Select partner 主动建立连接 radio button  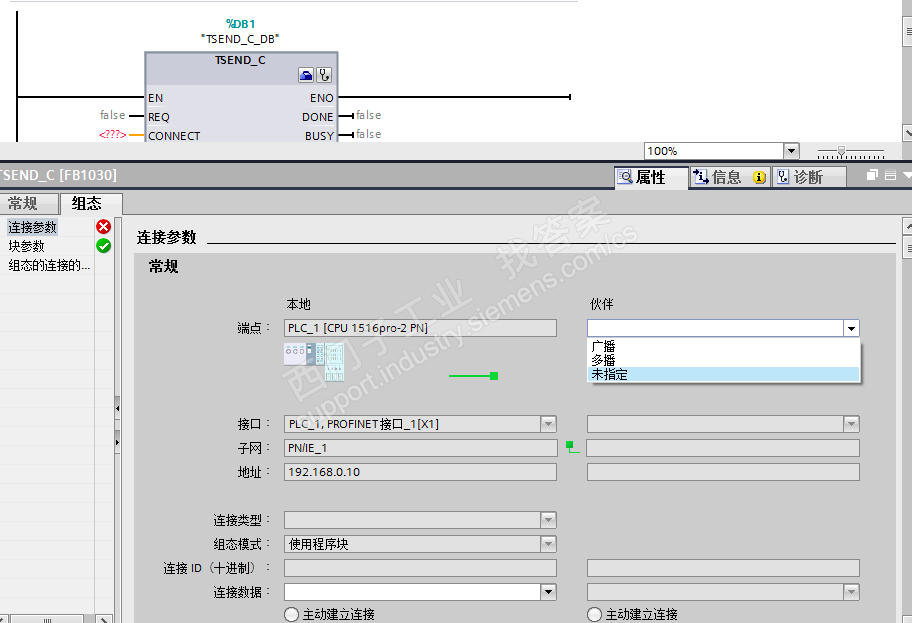594,614
